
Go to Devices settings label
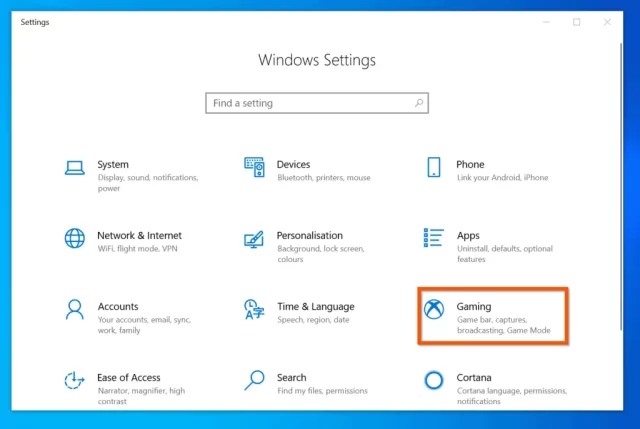(x=293, y=164)
